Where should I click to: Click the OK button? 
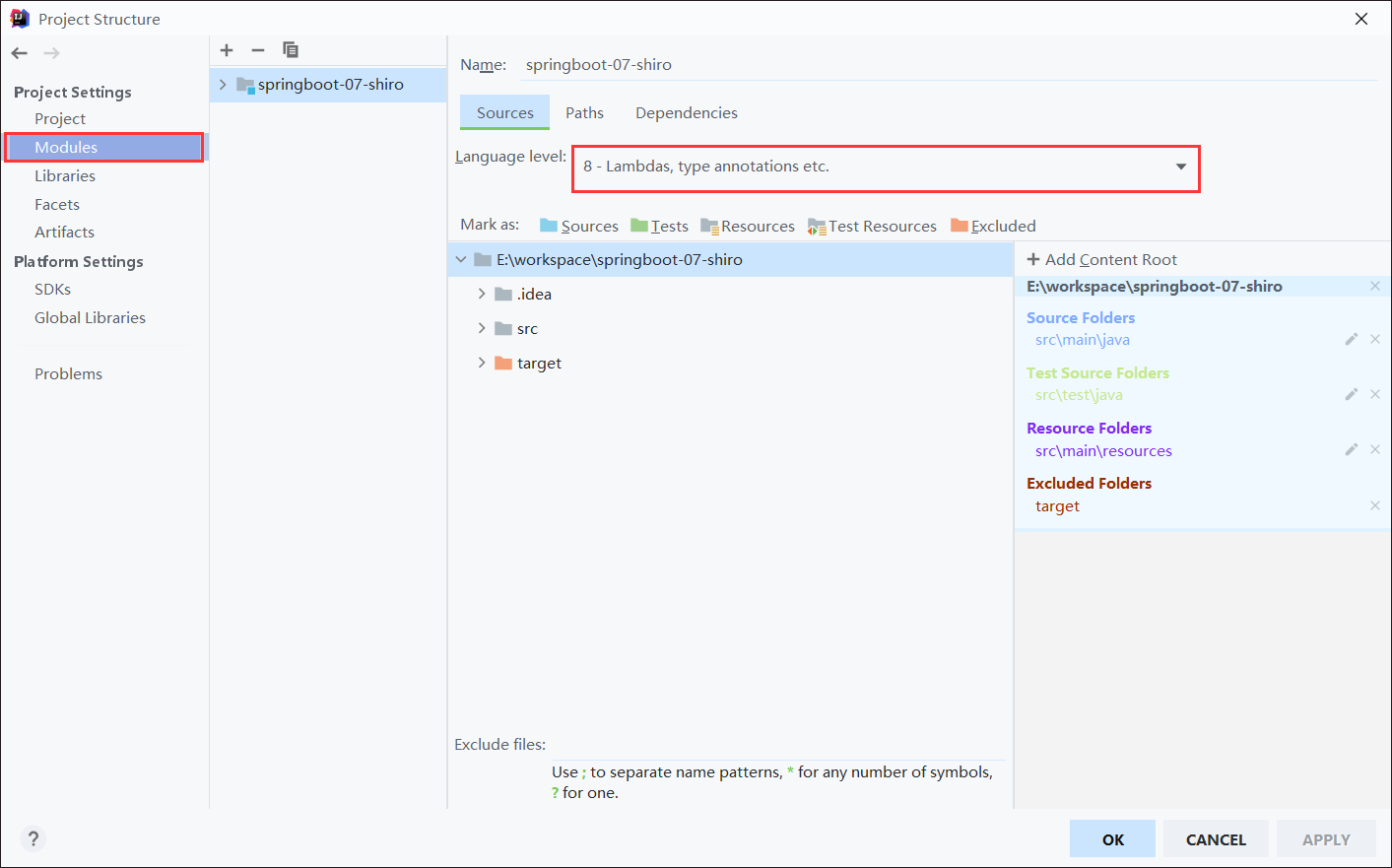pos(1112,839)
